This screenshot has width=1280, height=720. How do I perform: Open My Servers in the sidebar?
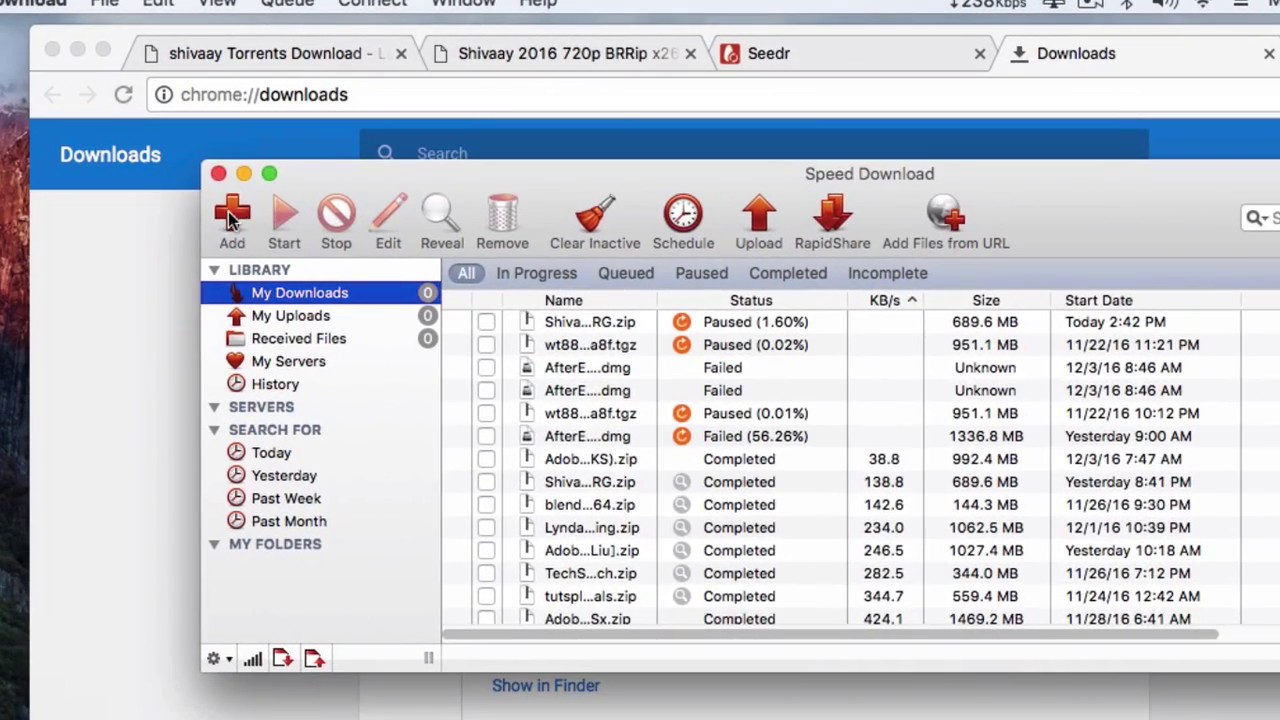288,361
